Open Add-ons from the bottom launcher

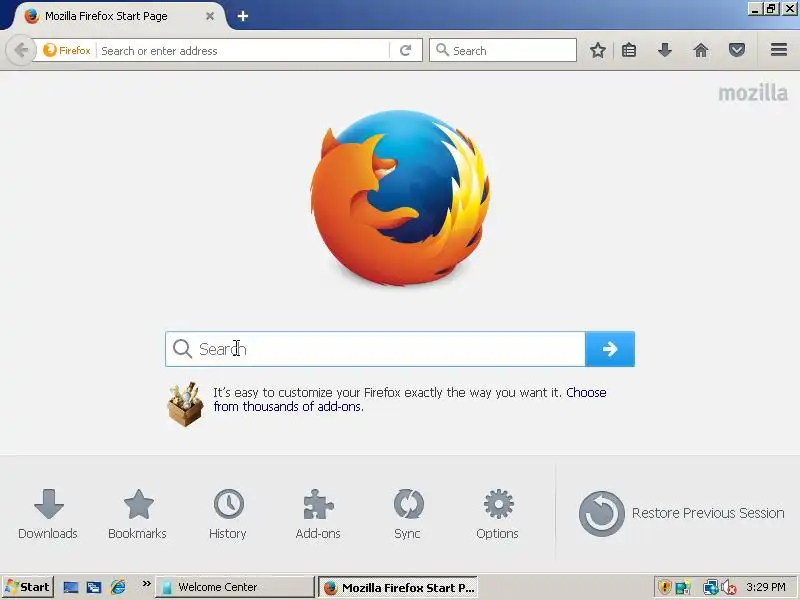coord(318,514)
